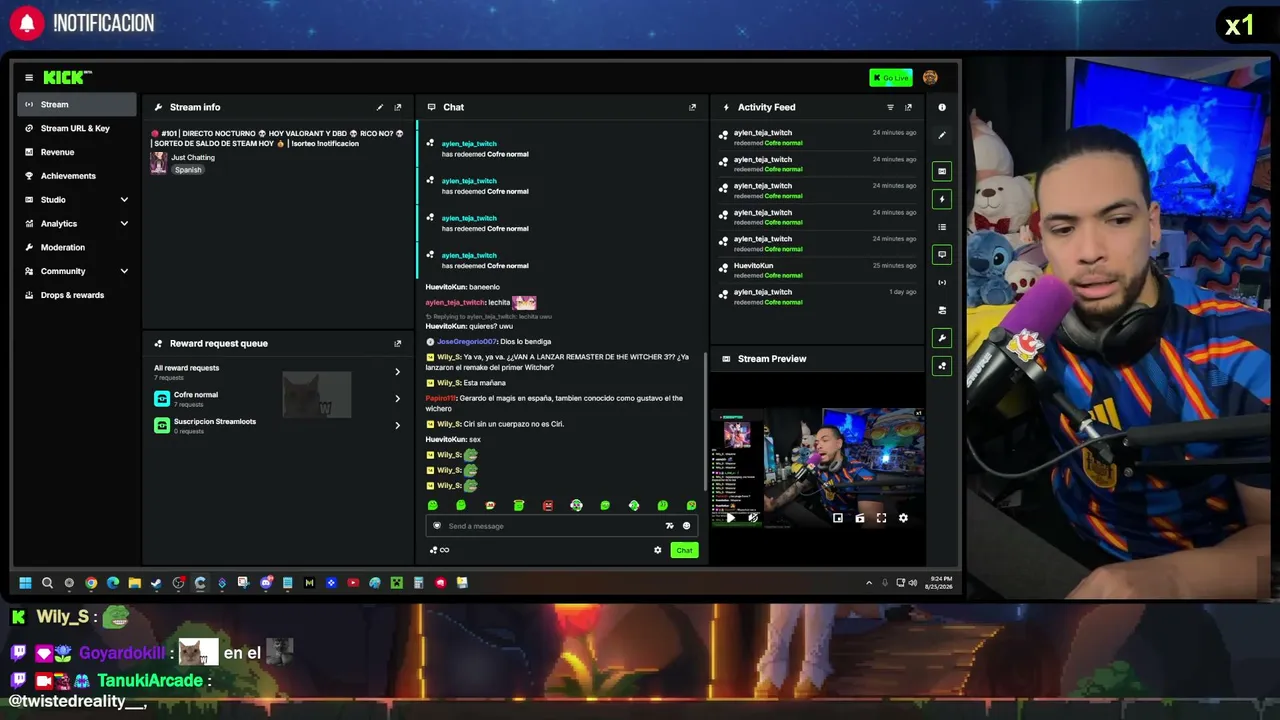Pop out the Activity Feed panel
Viewport: 1280px width, 720px height.
908,107
